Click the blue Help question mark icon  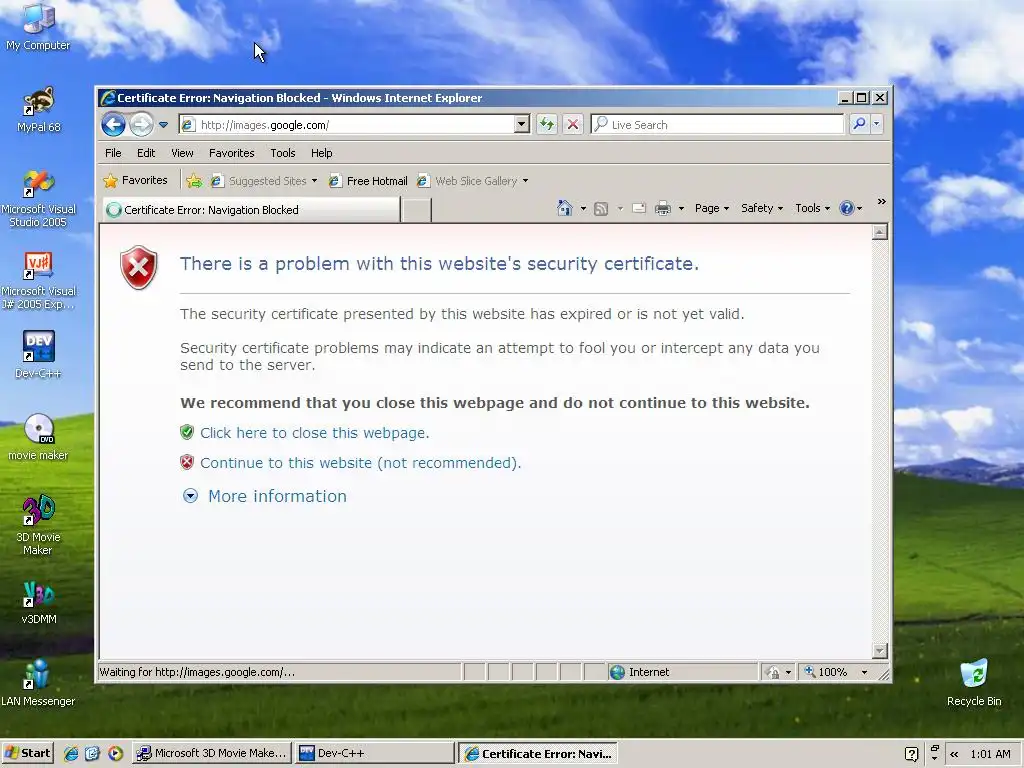tap(847, 208)
